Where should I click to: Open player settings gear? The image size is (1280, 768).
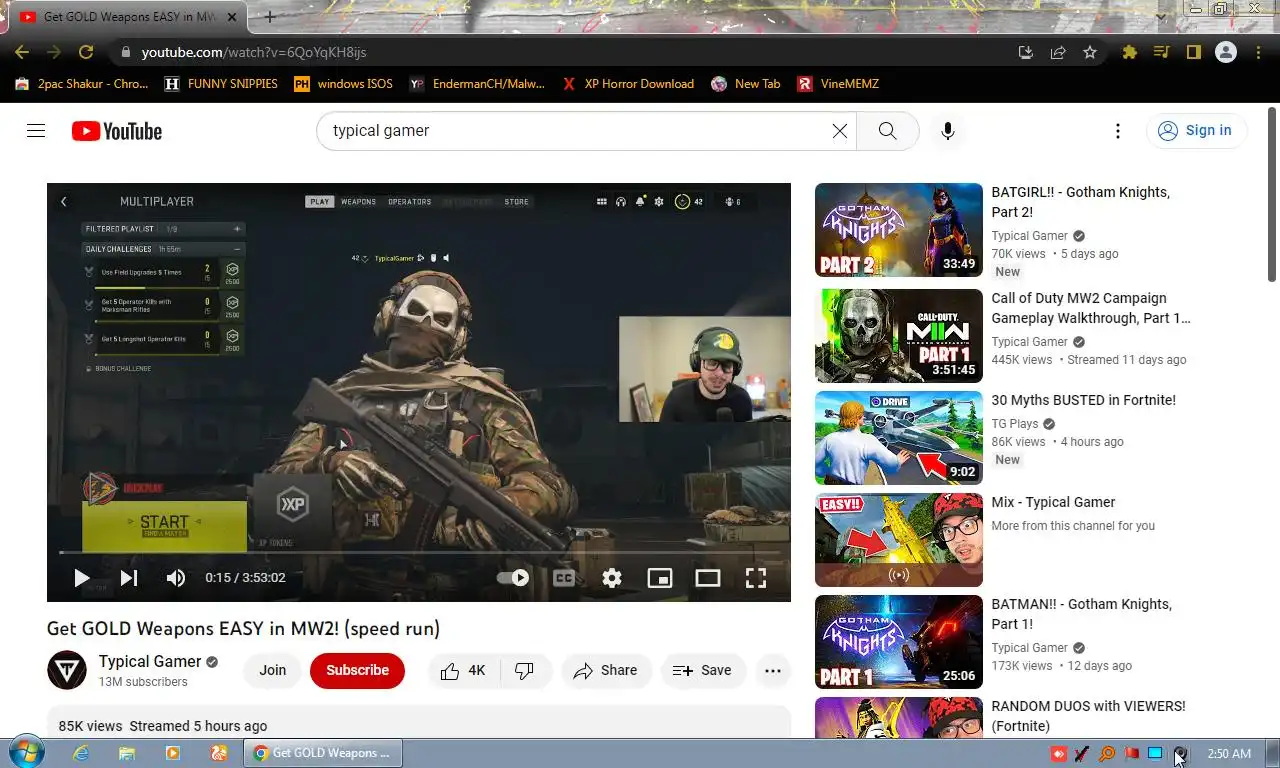612,577
